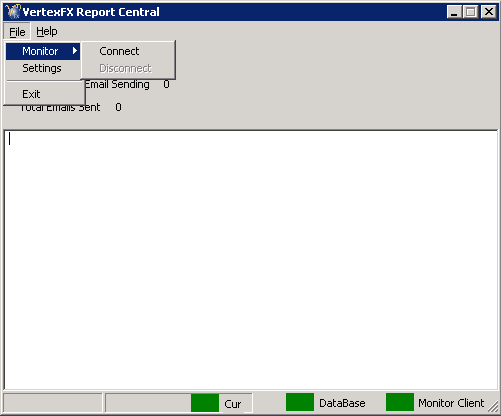501x416 pixels.
Task: Open the File menu
Action: coord(17,32)
